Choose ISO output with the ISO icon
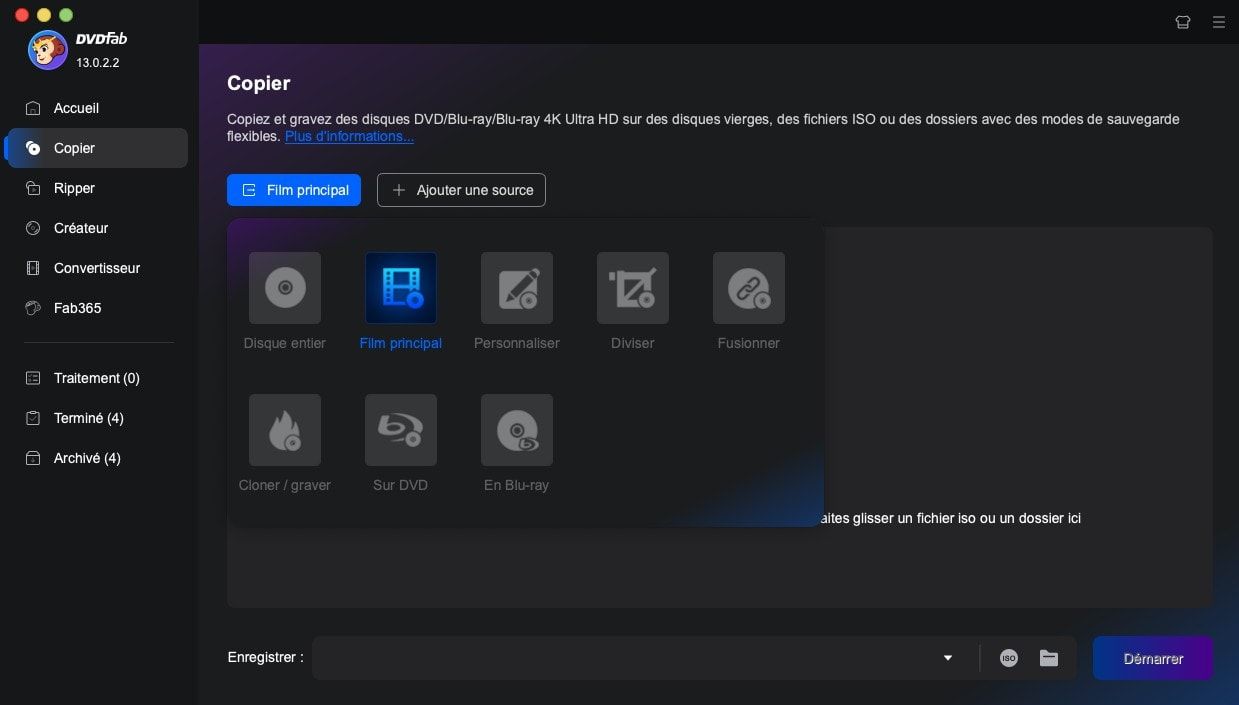Image resolution: width=1239 pixels, height=705 pixels. 1009,658
